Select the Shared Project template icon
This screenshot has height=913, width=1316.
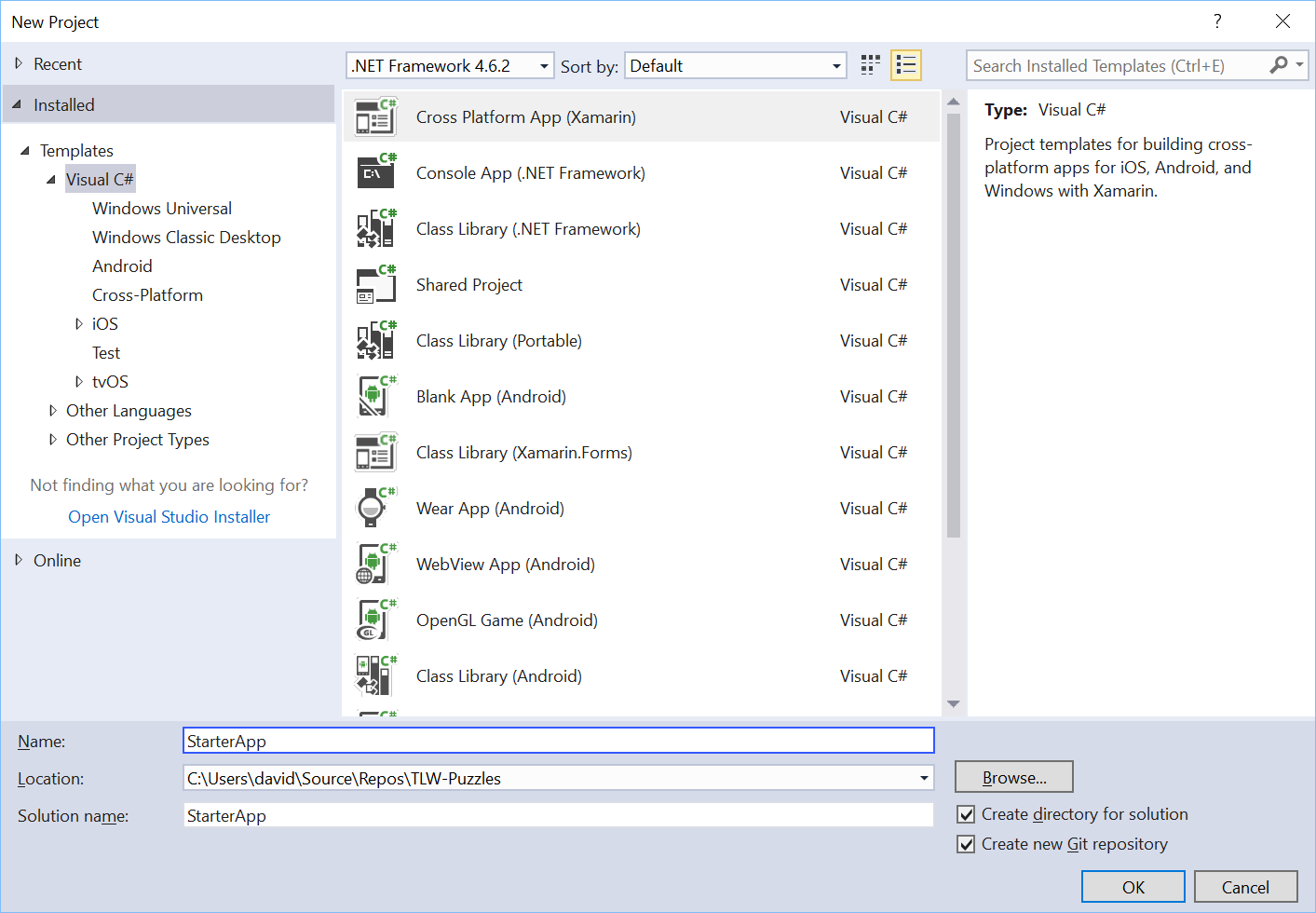click(376, 285)
